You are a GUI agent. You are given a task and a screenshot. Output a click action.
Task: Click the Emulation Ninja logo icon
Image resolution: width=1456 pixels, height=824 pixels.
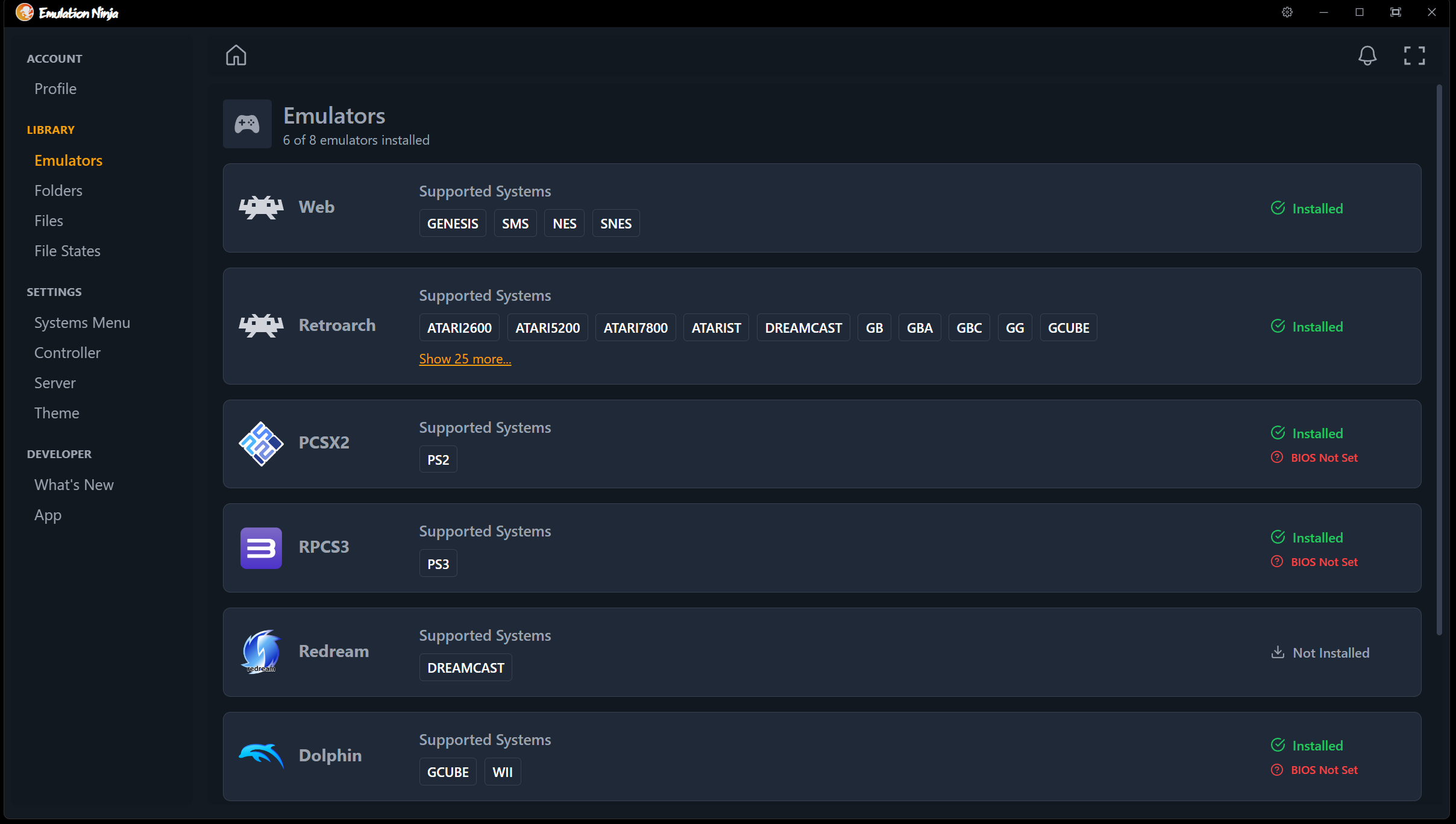point(24,12)
